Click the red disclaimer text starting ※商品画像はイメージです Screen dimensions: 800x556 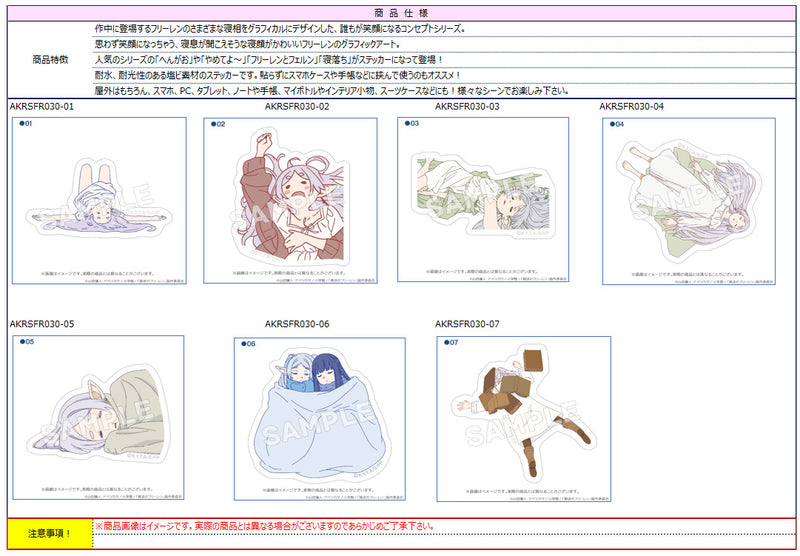click(x=265, y=526)
